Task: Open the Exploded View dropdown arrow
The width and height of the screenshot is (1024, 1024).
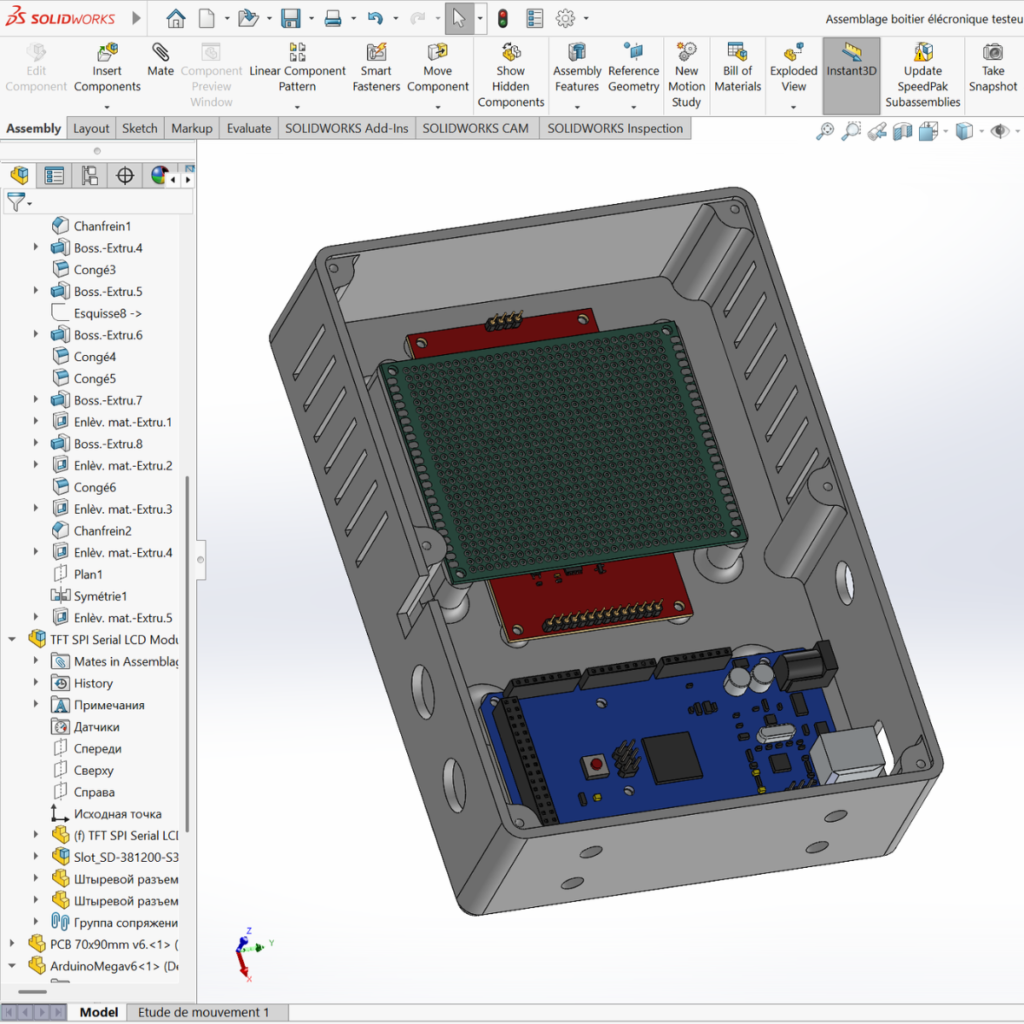Action: (x=793, y=106)
